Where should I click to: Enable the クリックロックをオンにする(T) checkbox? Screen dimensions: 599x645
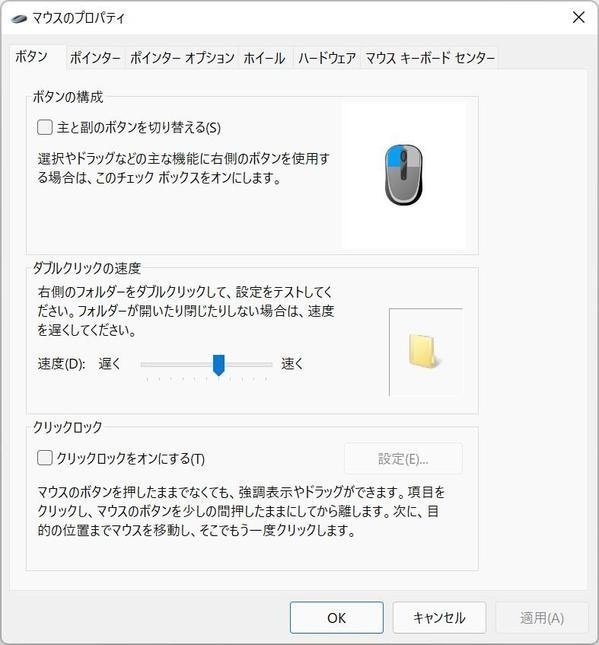click(45, 458)
